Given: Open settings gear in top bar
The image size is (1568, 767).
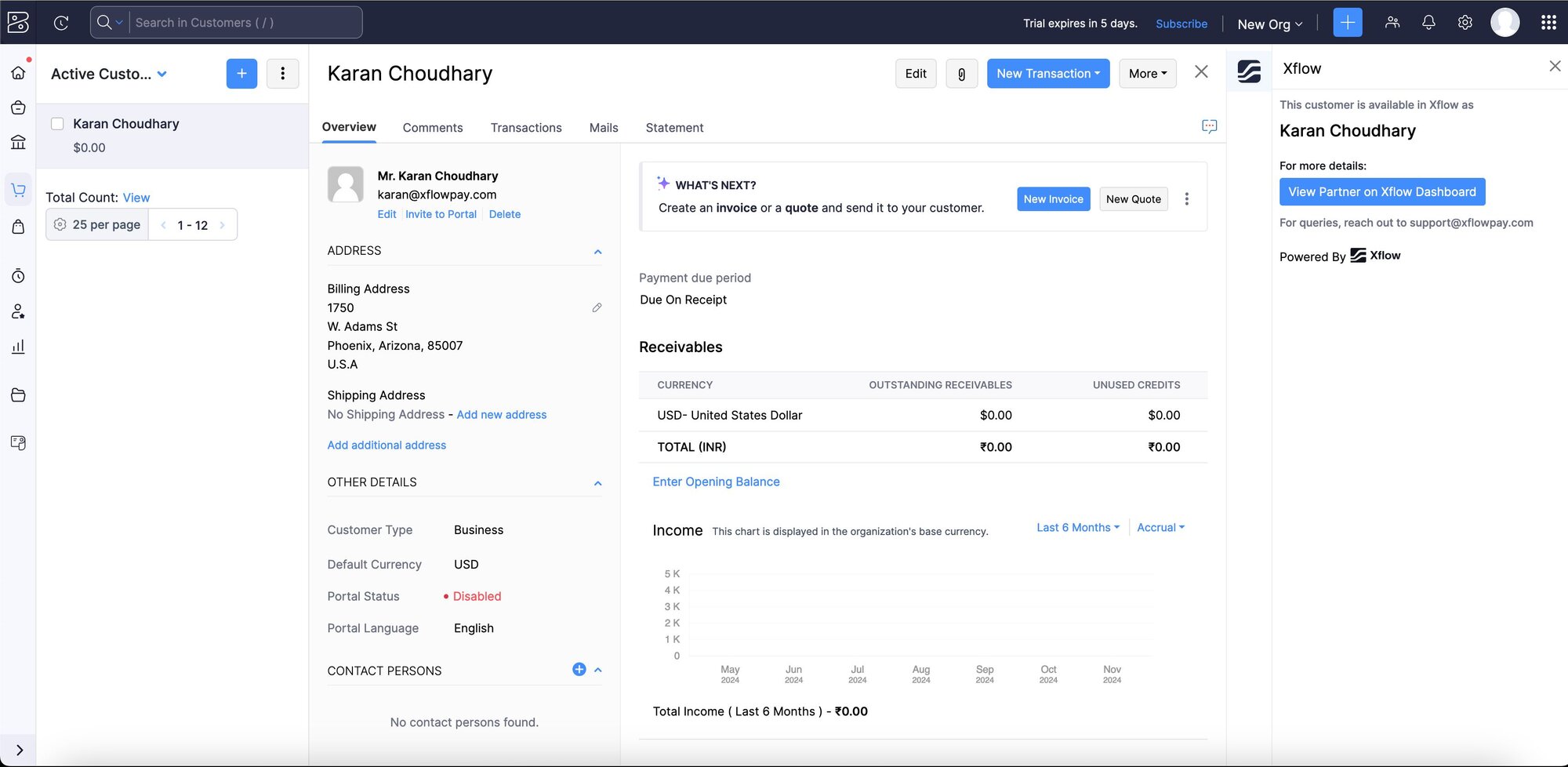Looking at the screenshot, I should [1465, 23].
